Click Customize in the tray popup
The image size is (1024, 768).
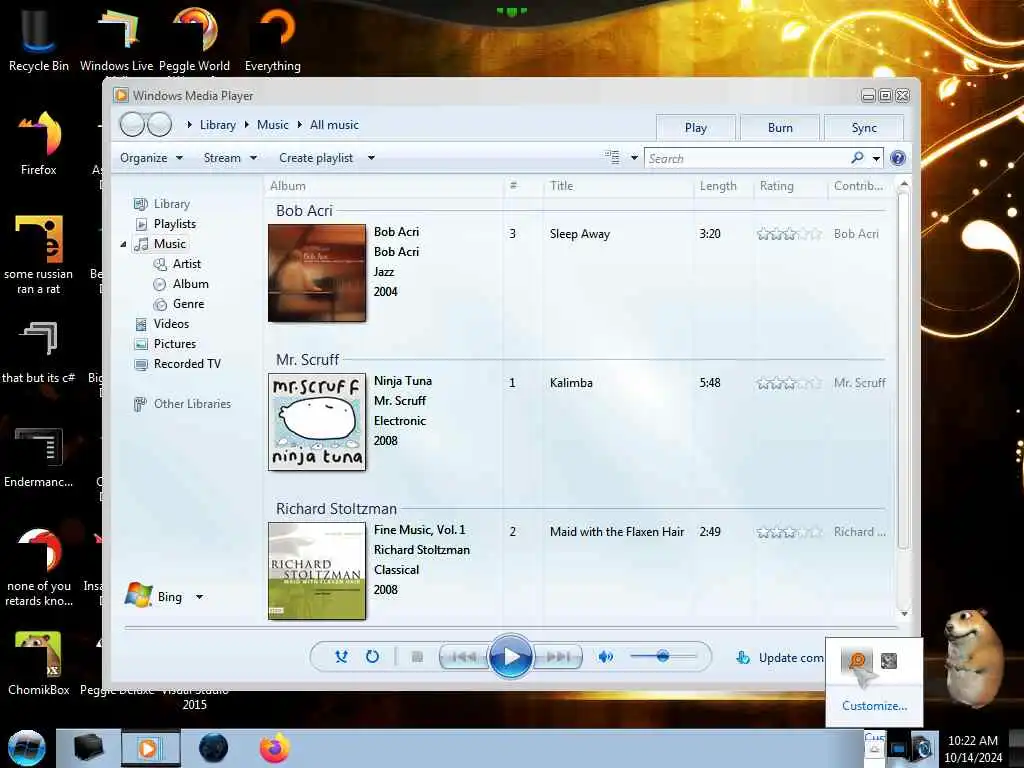[x=874, y=705]
